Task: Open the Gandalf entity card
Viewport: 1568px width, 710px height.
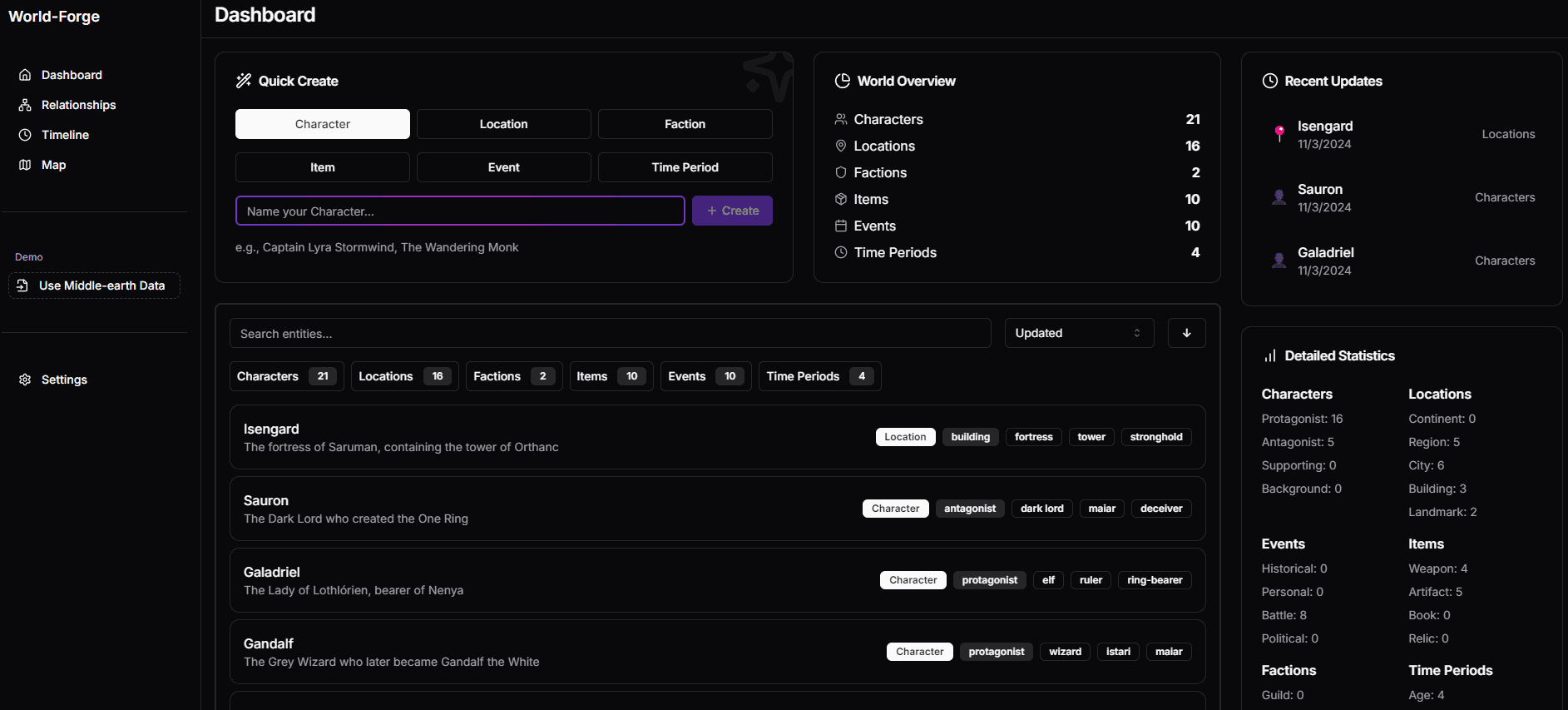Action: pyautogui.click(x=717, y=652)
